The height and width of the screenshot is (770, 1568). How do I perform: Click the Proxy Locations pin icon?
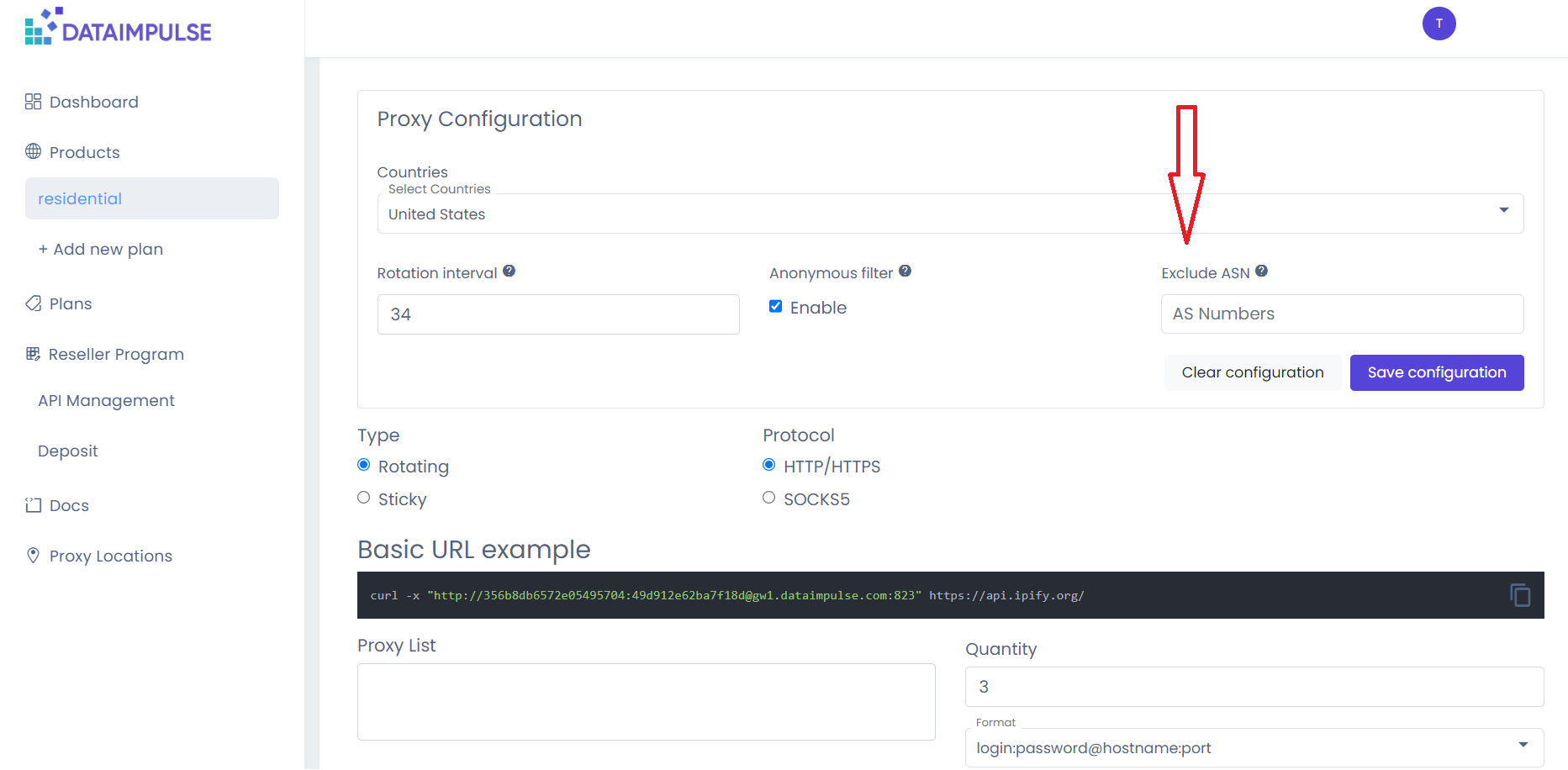(x=33, y=556)
